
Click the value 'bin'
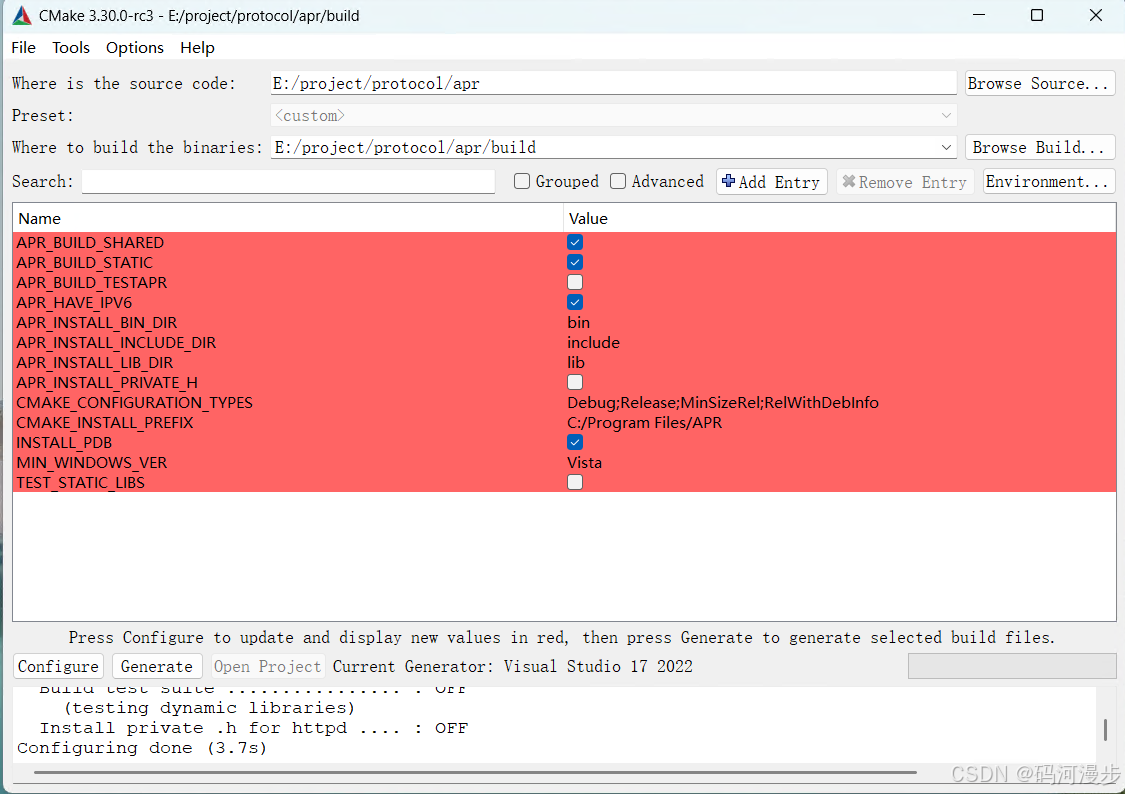pyautogui.click(x=578, y=323)
